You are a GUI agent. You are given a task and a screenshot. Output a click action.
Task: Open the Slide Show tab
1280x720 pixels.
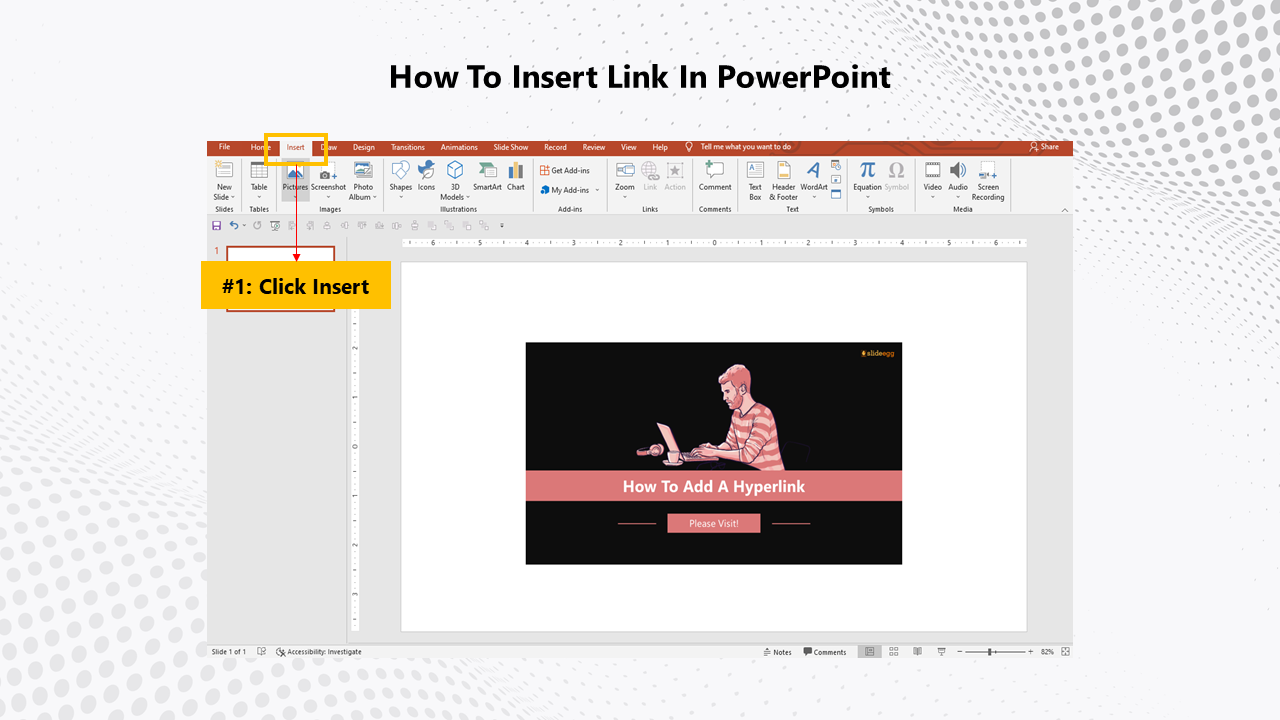(511, 147)
